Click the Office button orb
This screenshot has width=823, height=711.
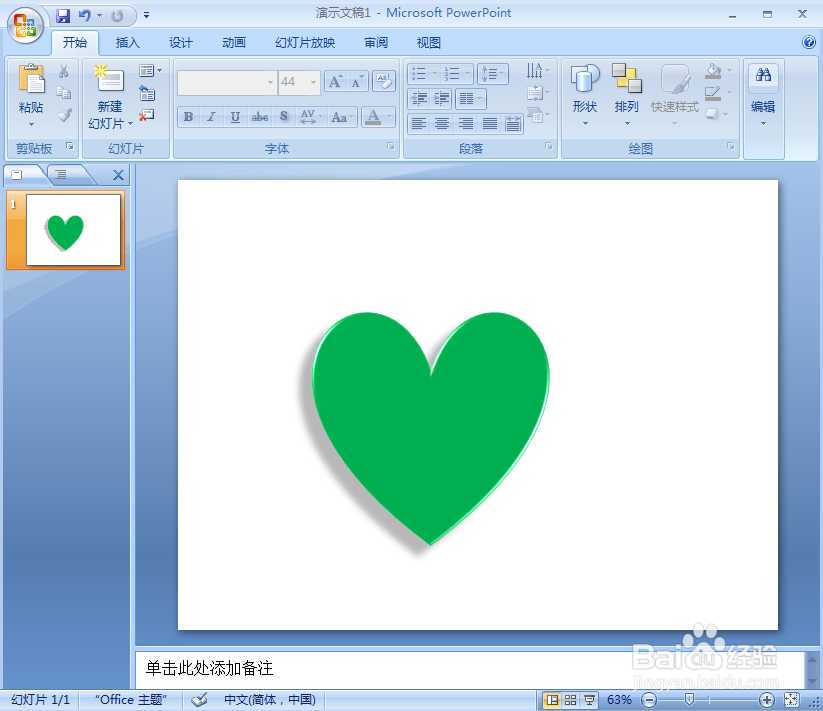25,25
